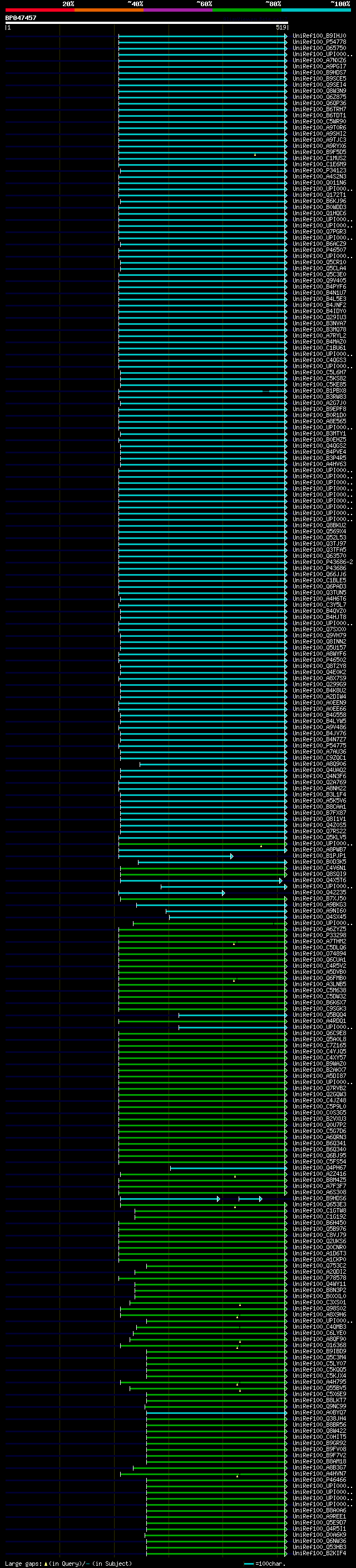The image size is (356, 1568).
Task: Select hit label UniRef100_Q4X5T6
Action: click(x=319, y=880)
